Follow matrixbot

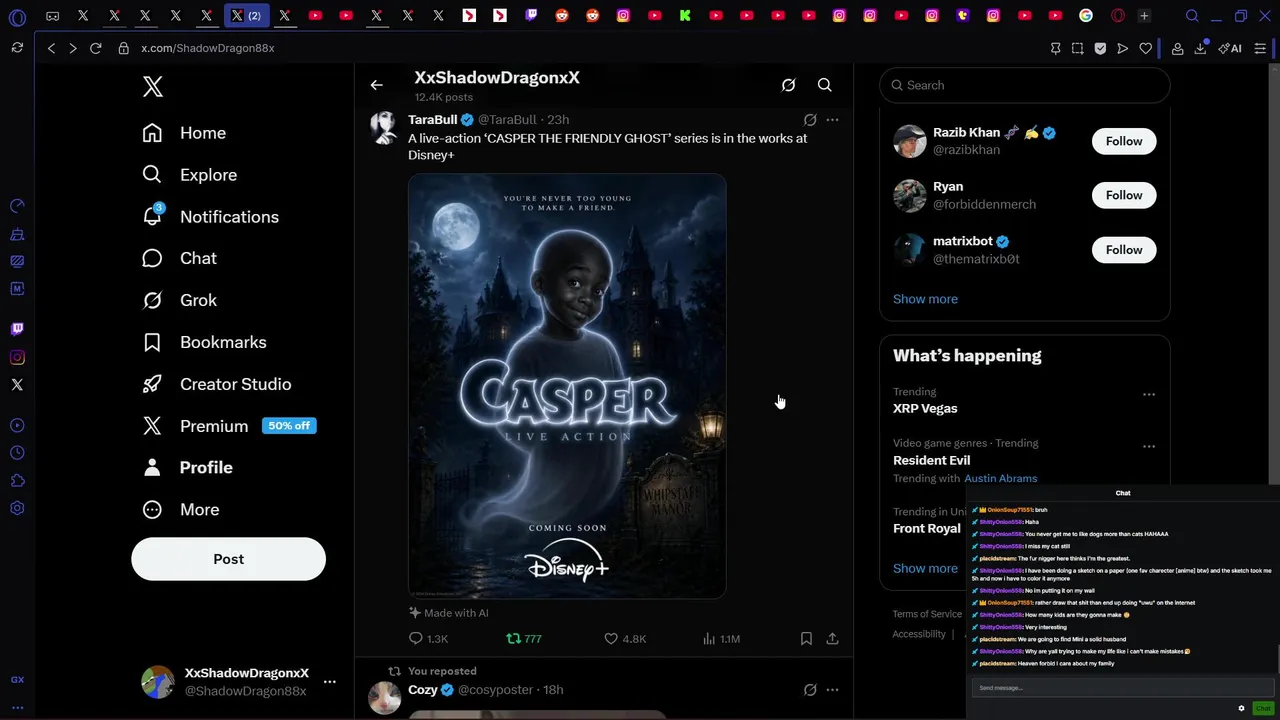pos(1124,250)
